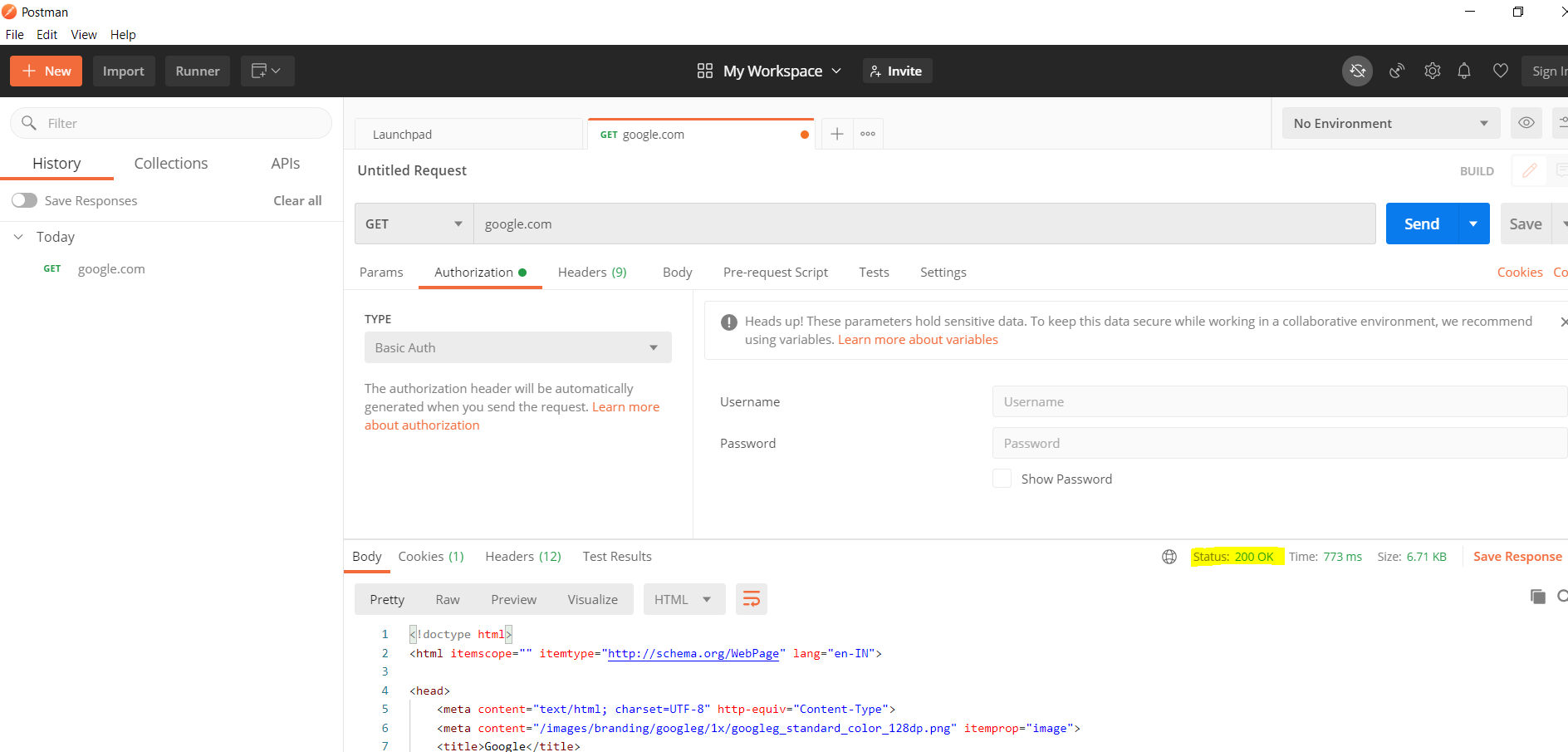The height and width of the screenshot is (752, 1568).
Task: Click the Save button
Action: (1525, 224)
